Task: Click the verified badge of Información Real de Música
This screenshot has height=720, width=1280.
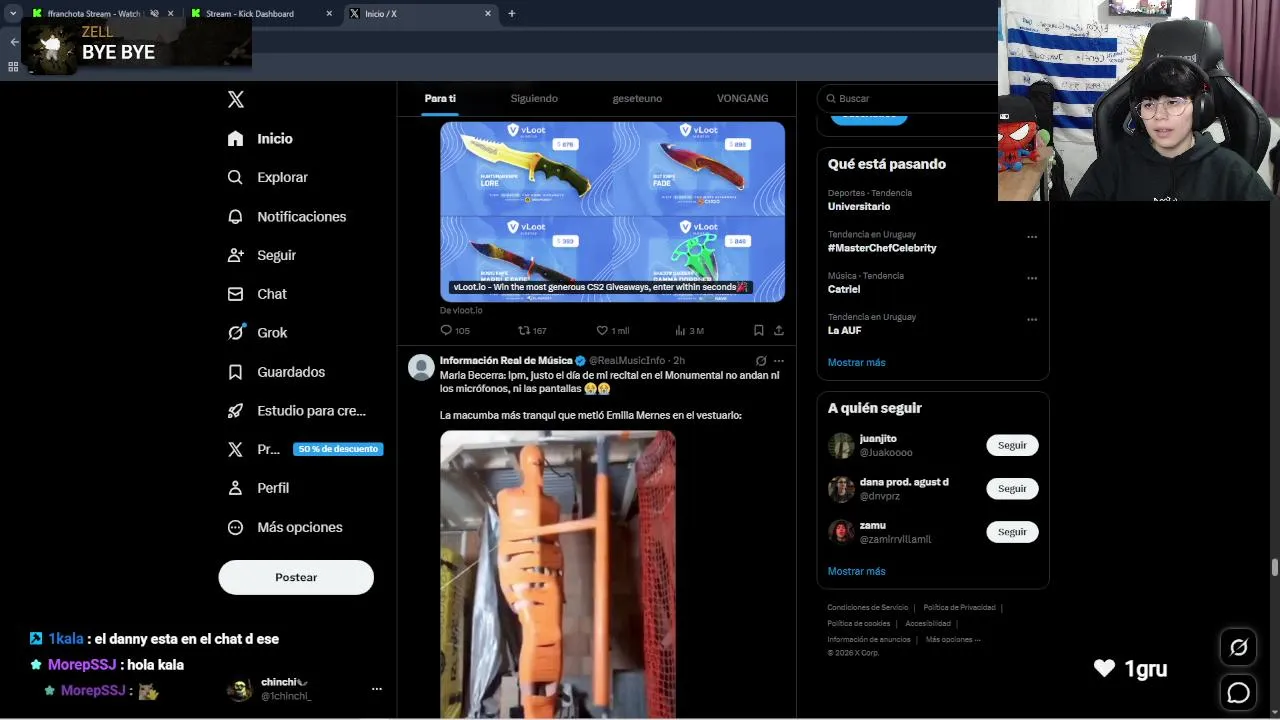Action: click(580, 360)
